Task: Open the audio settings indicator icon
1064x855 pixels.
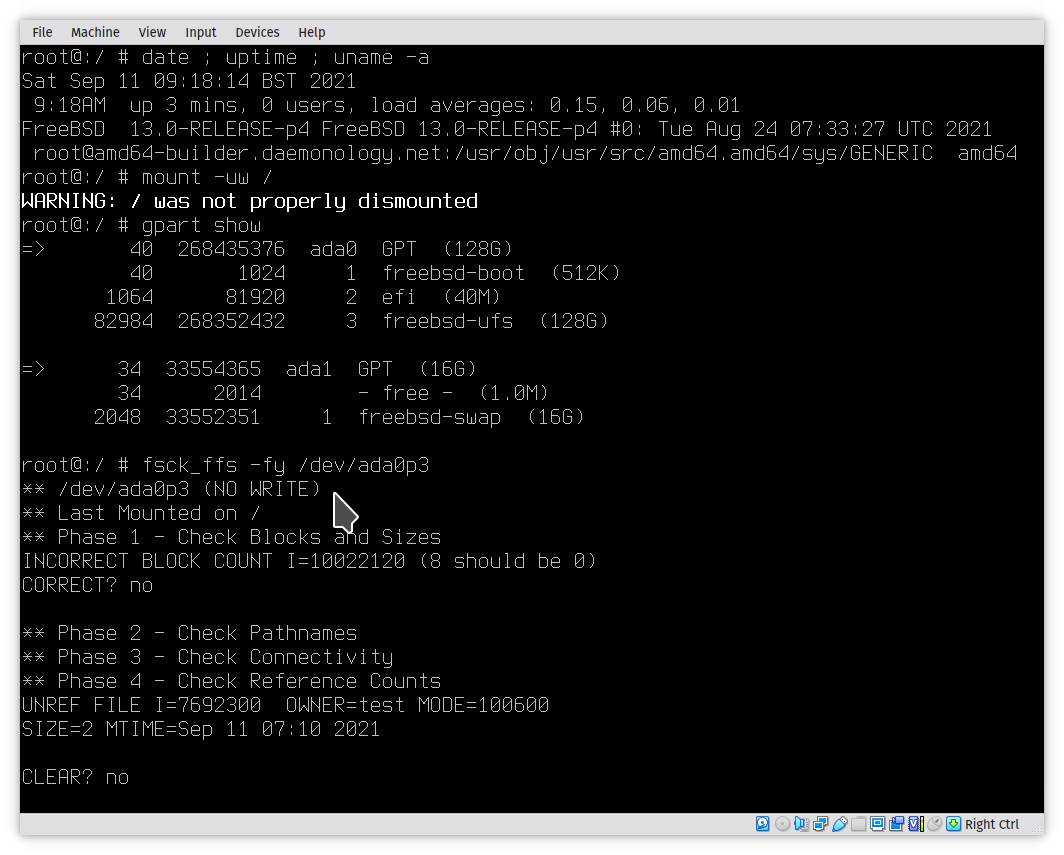Action: pyautogui.click(x=801, y=824)
